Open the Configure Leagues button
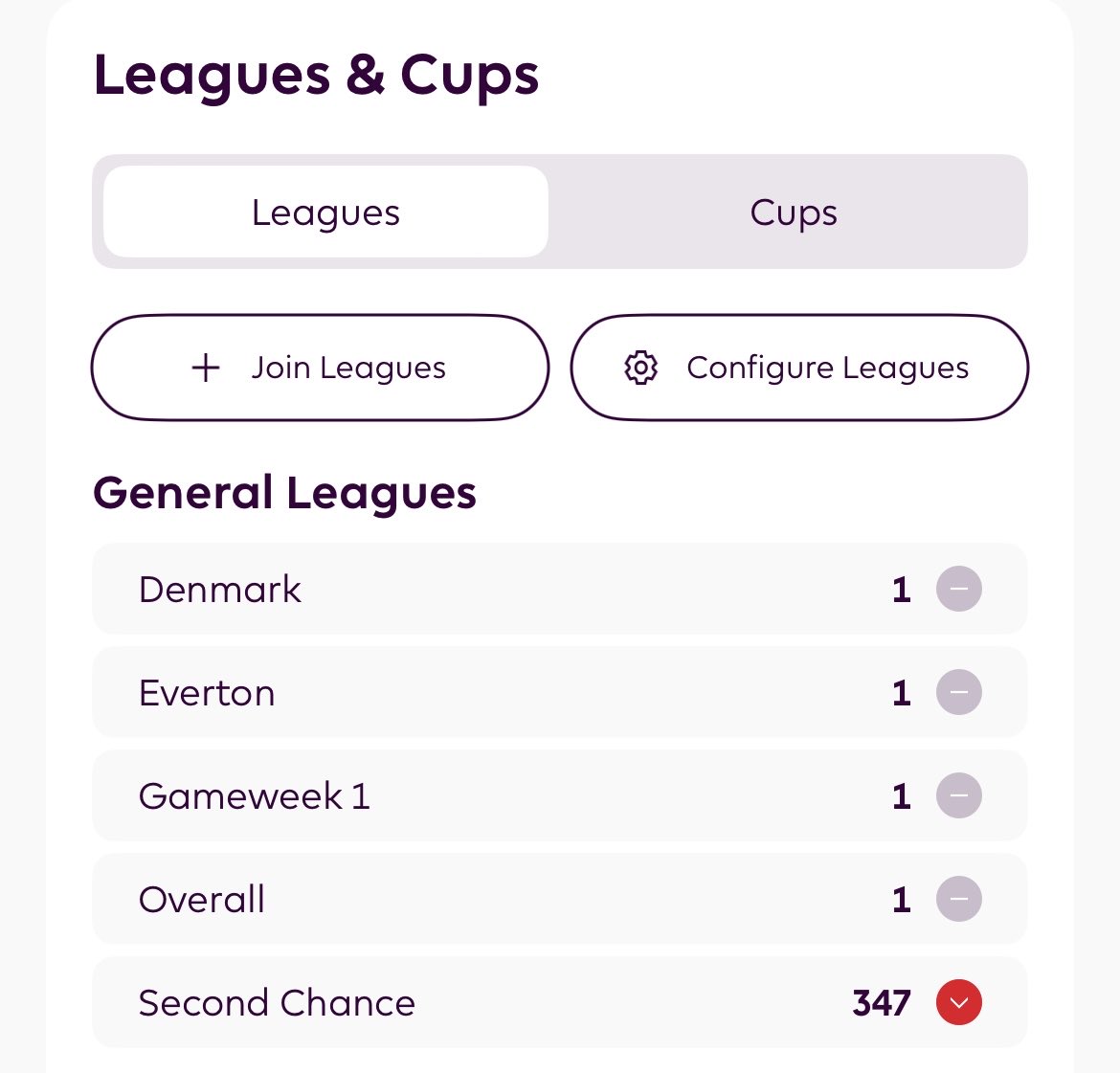The height and width of the screenshot is (1073, 1120). (x=799, y=368)
